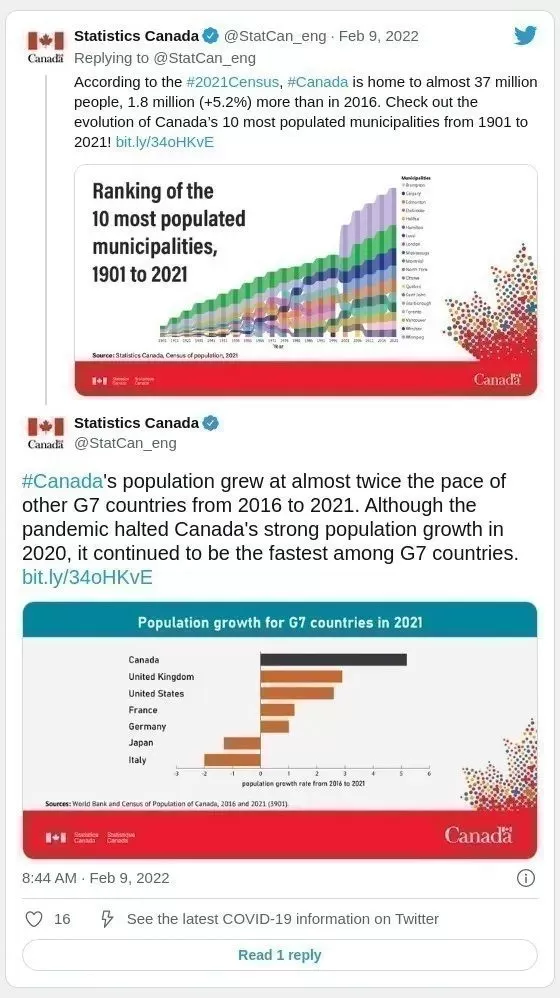Click the heart like icon
Image resolution: width=560 pixels, height=998 pixels.
pos(34,918)
